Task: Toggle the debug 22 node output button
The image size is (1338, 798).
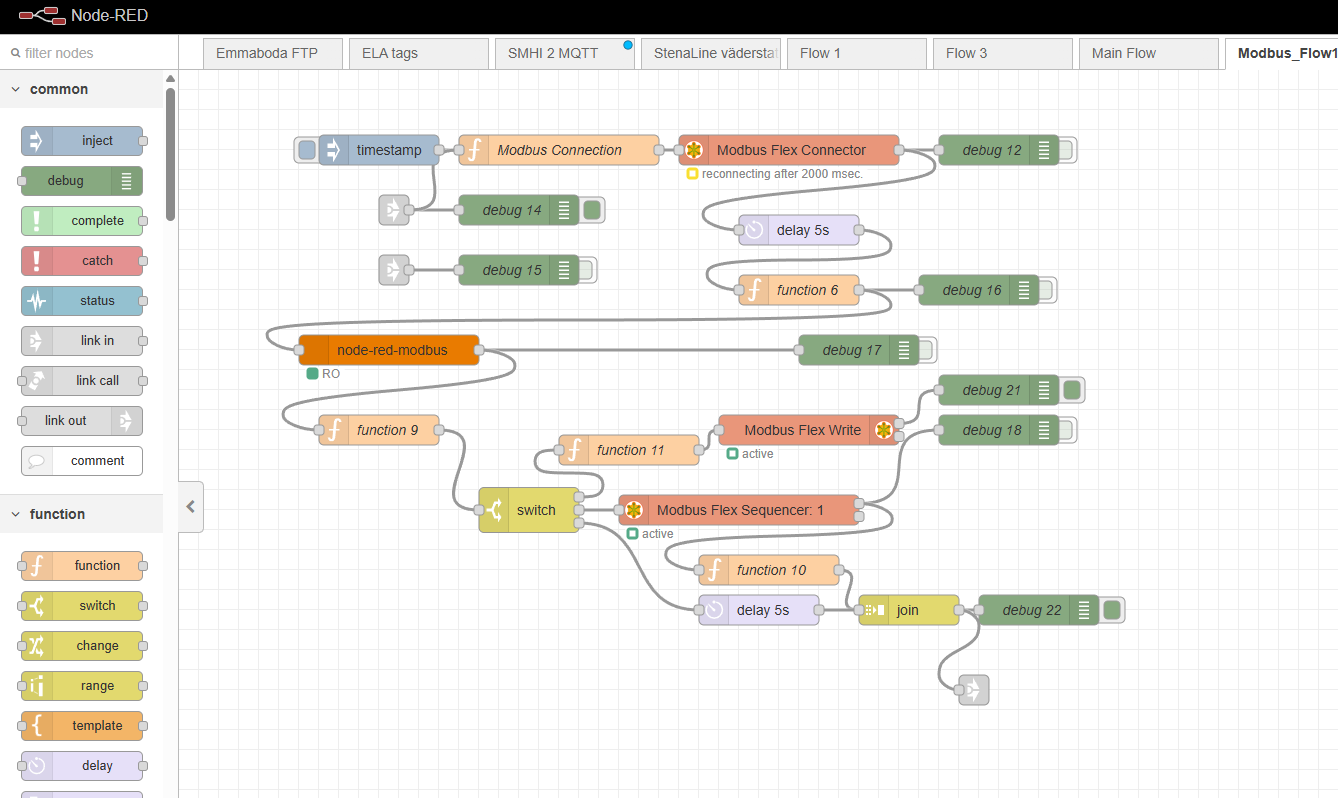Action: coord(1112,610)
